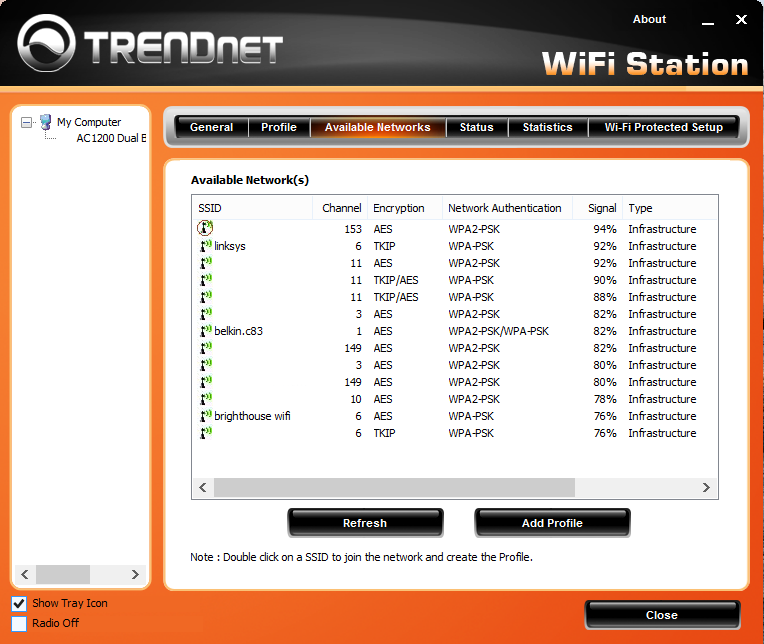
Task: Click tree panel scrollbar right arrow
Action: tap(135, 575)
